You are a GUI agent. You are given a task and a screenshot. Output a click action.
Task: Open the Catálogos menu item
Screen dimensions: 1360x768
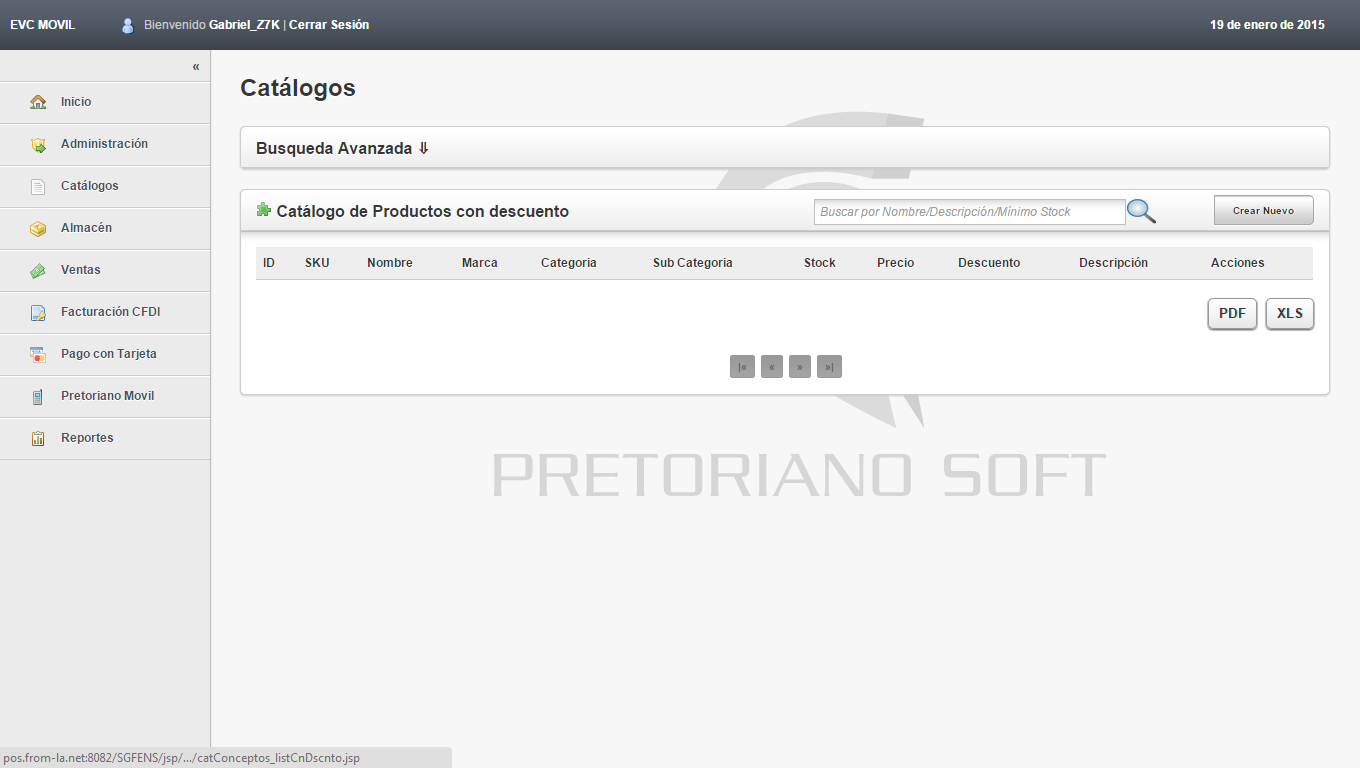(105, 186)
